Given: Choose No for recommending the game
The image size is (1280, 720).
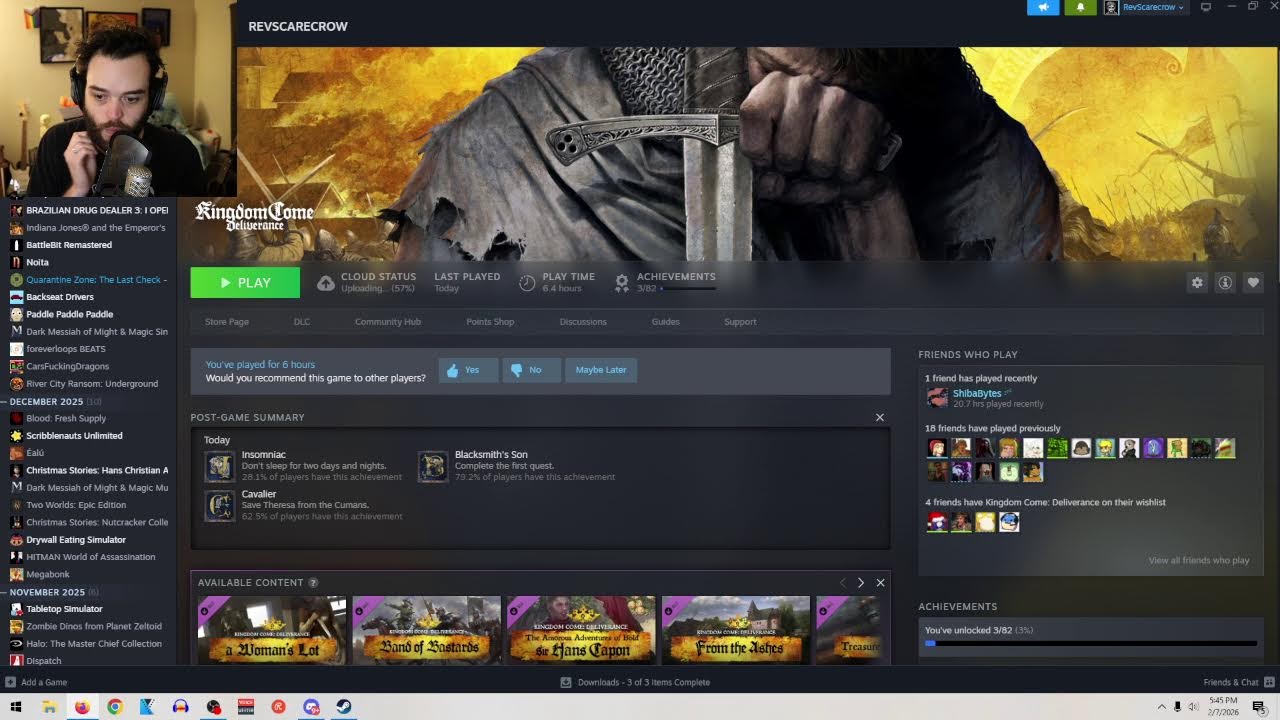Looking at the screenshot, I should (x=530, y=370).
